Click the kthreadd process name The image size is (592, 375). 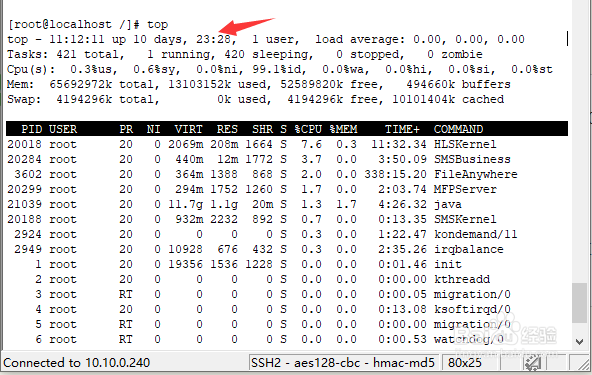(461, 279)
